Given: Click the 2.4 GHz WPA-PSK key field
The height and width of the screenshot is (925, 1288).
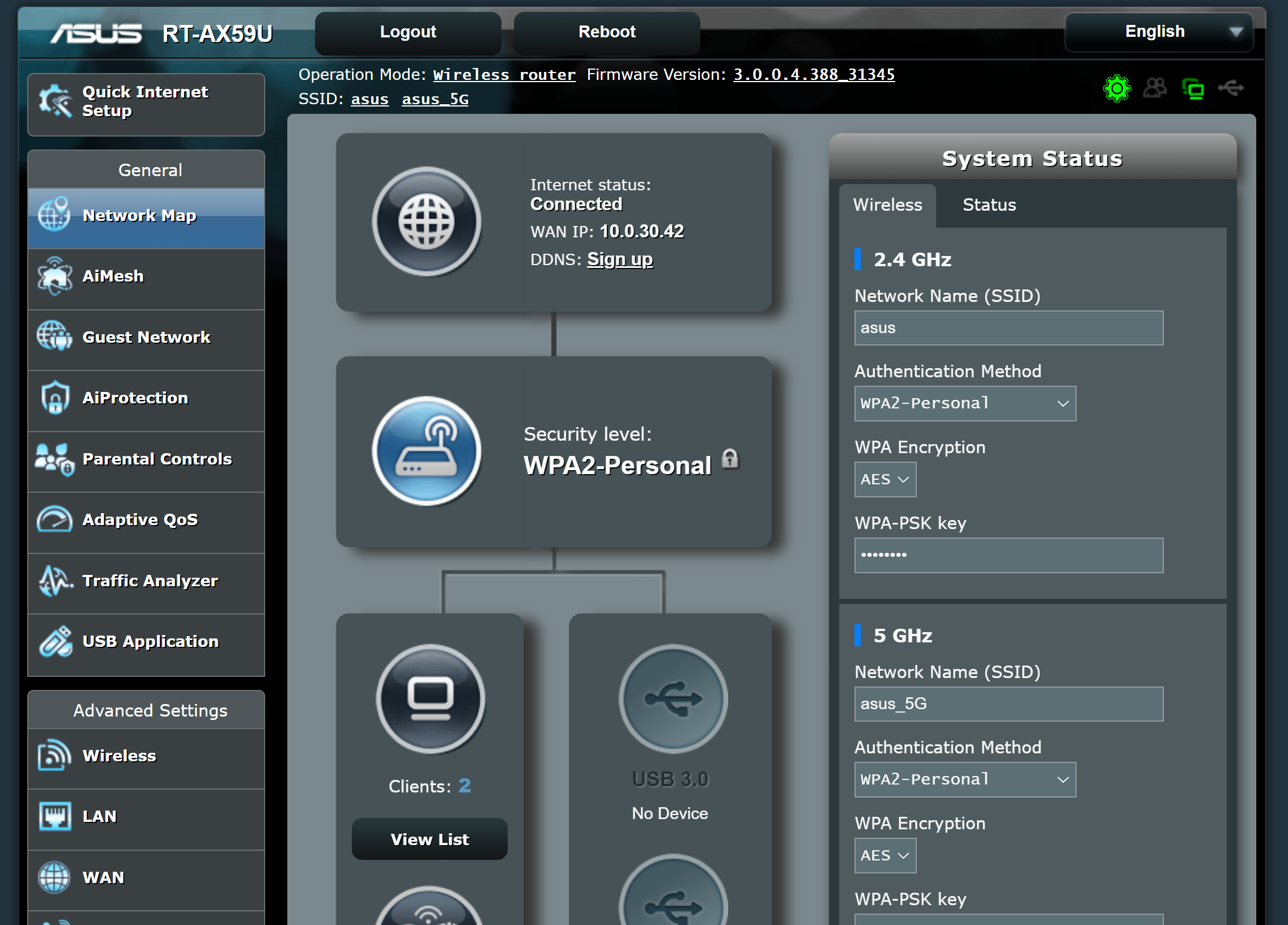Looking at the screenshot, I should (1009, 555).
